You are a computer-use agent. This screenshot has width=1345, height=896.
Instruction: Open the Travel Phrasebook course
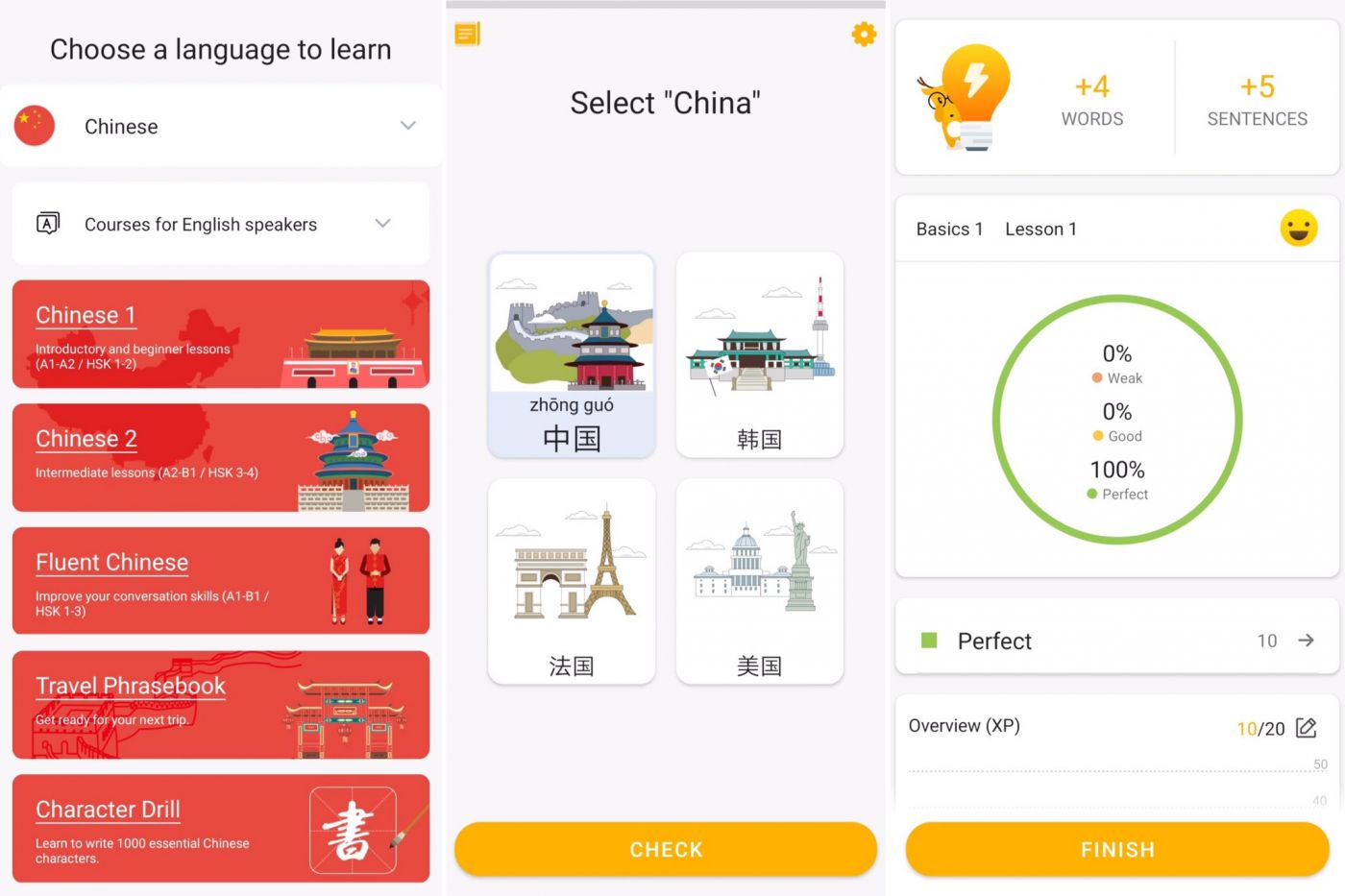221,705
